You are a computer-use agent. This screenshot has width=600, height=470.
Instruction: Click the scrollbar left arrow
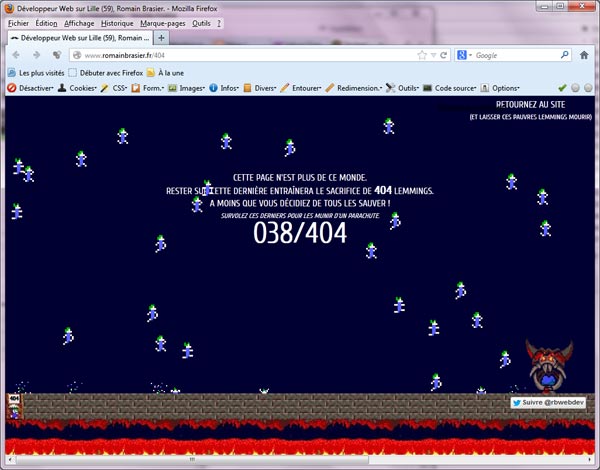click(10, 459)
